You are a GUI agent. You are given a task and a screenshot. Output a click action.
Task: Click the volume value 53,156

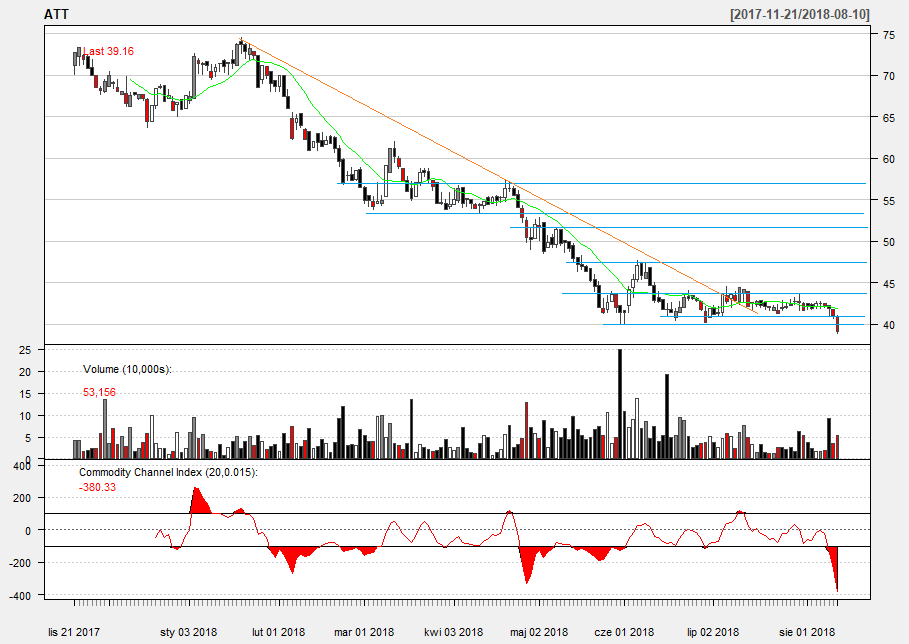(99, 392)
